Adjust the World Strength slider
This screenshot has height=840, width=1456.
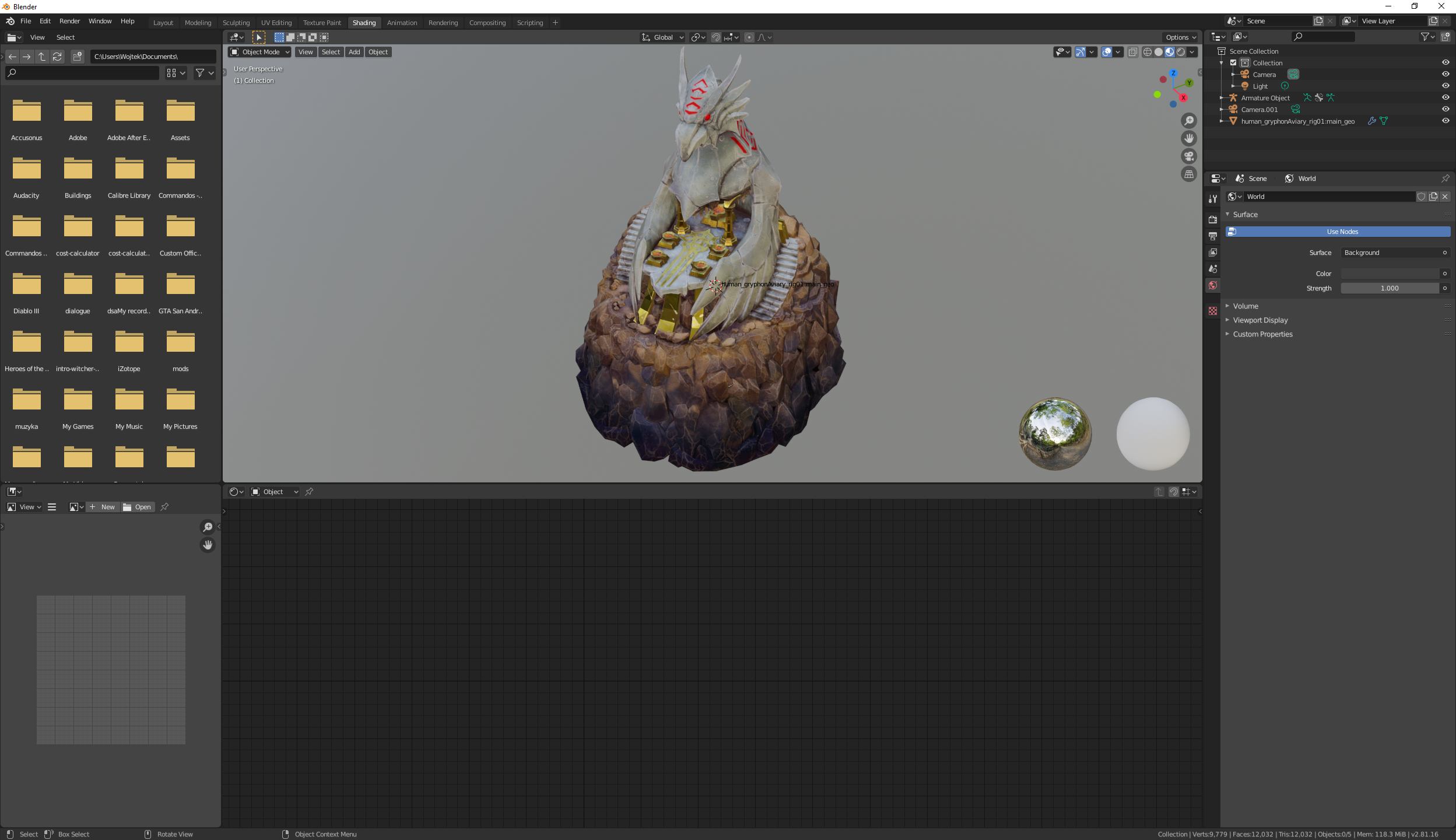1390,288
